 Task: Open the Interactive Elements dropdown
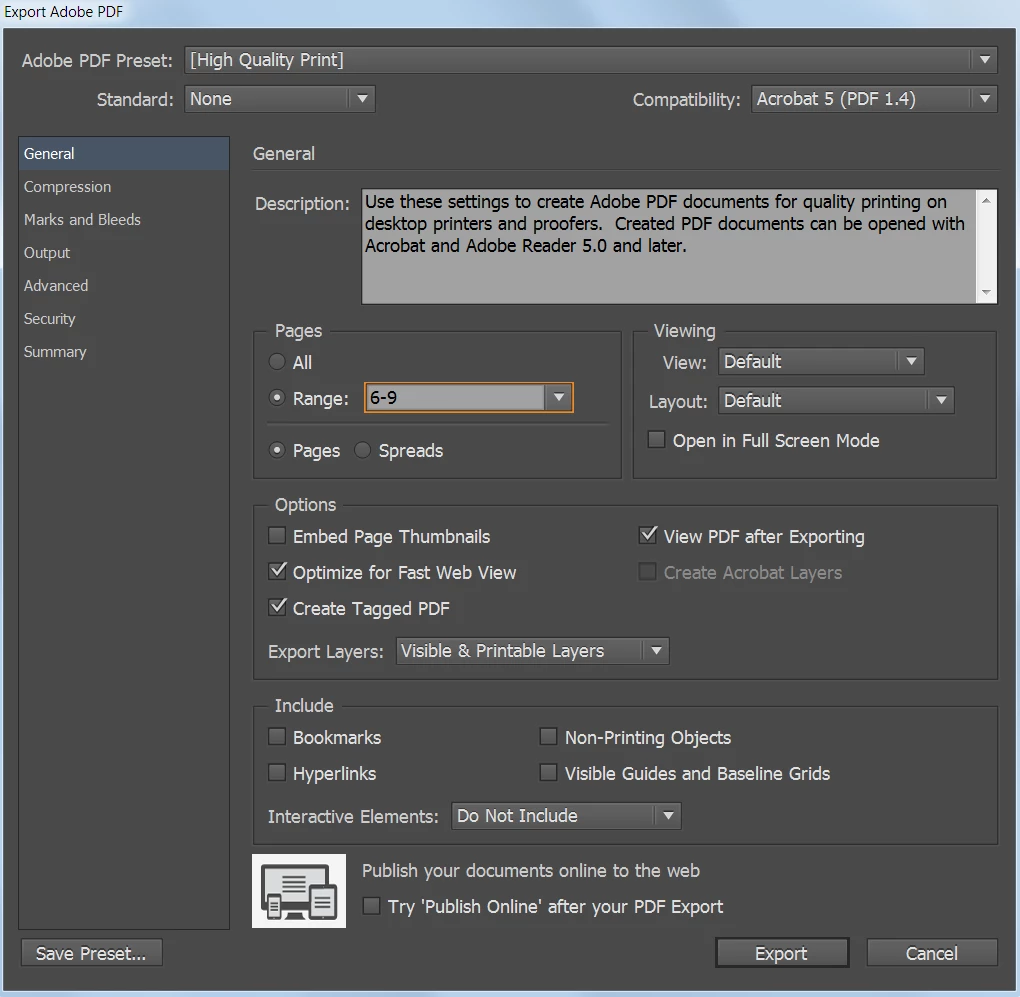click(566, 816)
